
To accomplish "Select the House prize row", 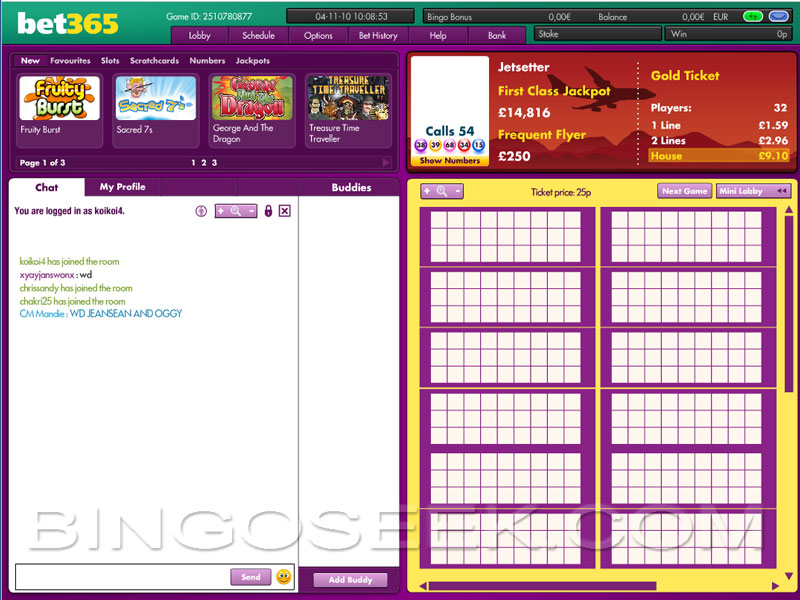I will pyautogui.click(x=719, y=156).
